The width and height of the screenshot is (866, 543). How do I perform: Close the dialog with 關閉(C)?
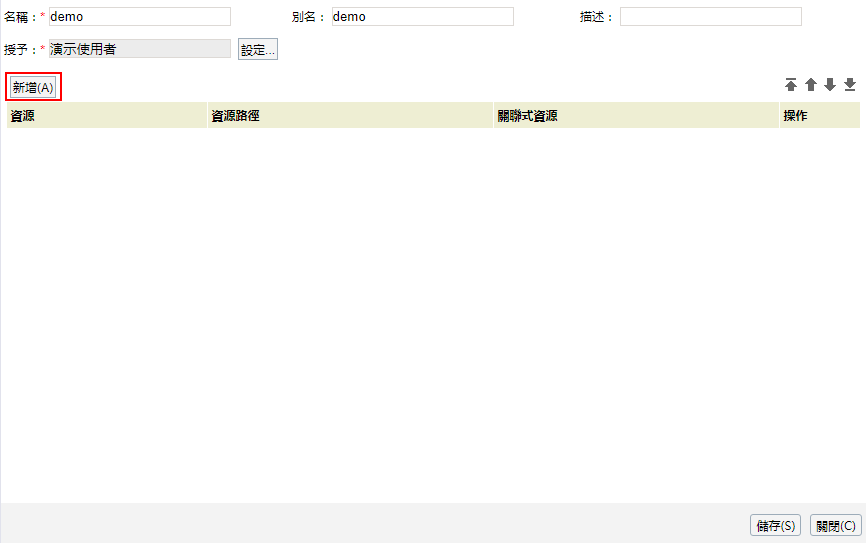(835, 525)
